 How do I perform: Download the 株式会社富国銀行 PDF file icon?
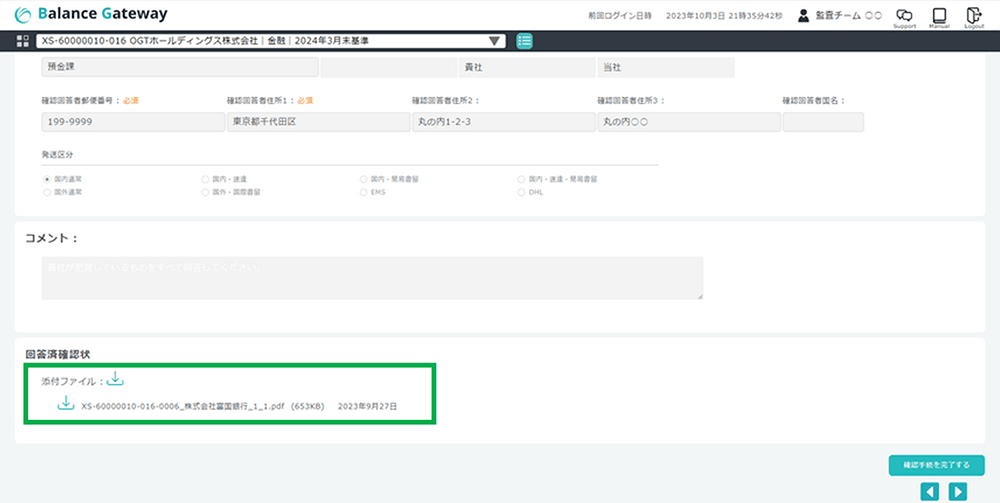[66, 403]
